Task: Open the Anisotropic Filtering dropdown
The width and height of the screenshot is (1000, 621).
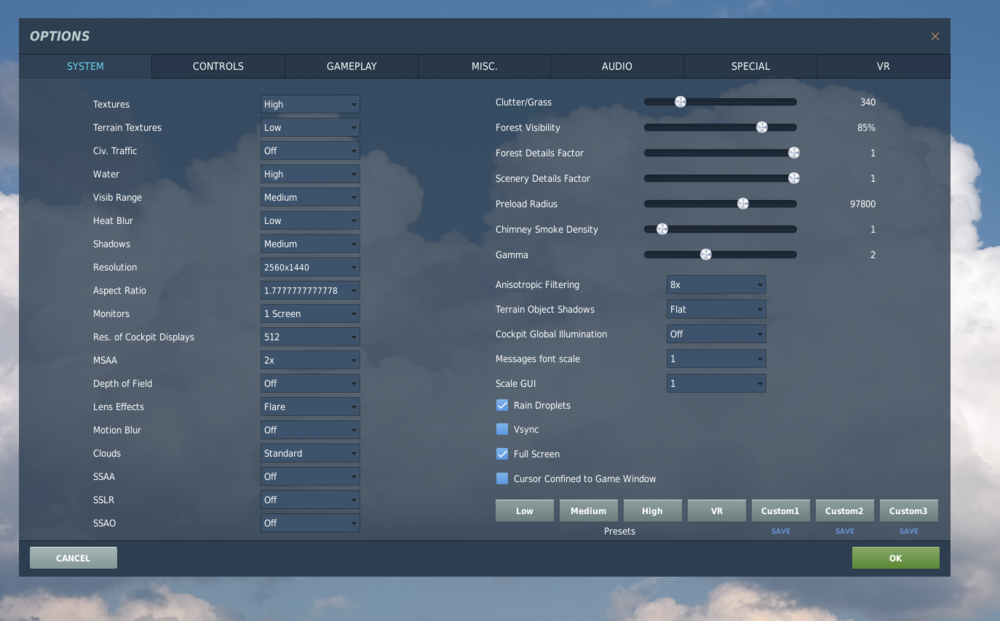Action: pos(716,284)
